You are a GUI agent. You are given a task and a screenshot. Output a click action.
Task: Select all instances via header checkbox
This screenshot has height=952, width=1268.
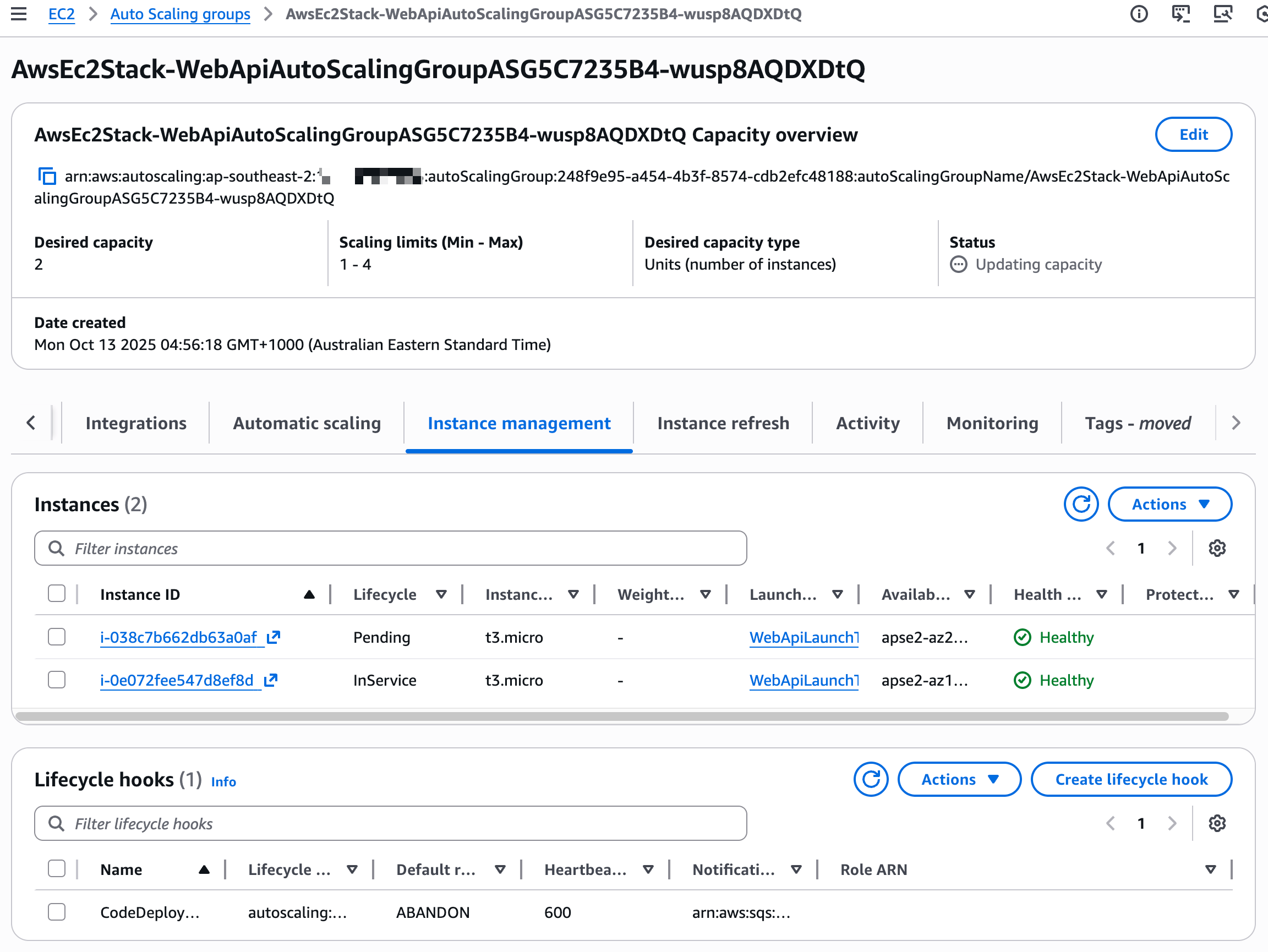(56, 594)
